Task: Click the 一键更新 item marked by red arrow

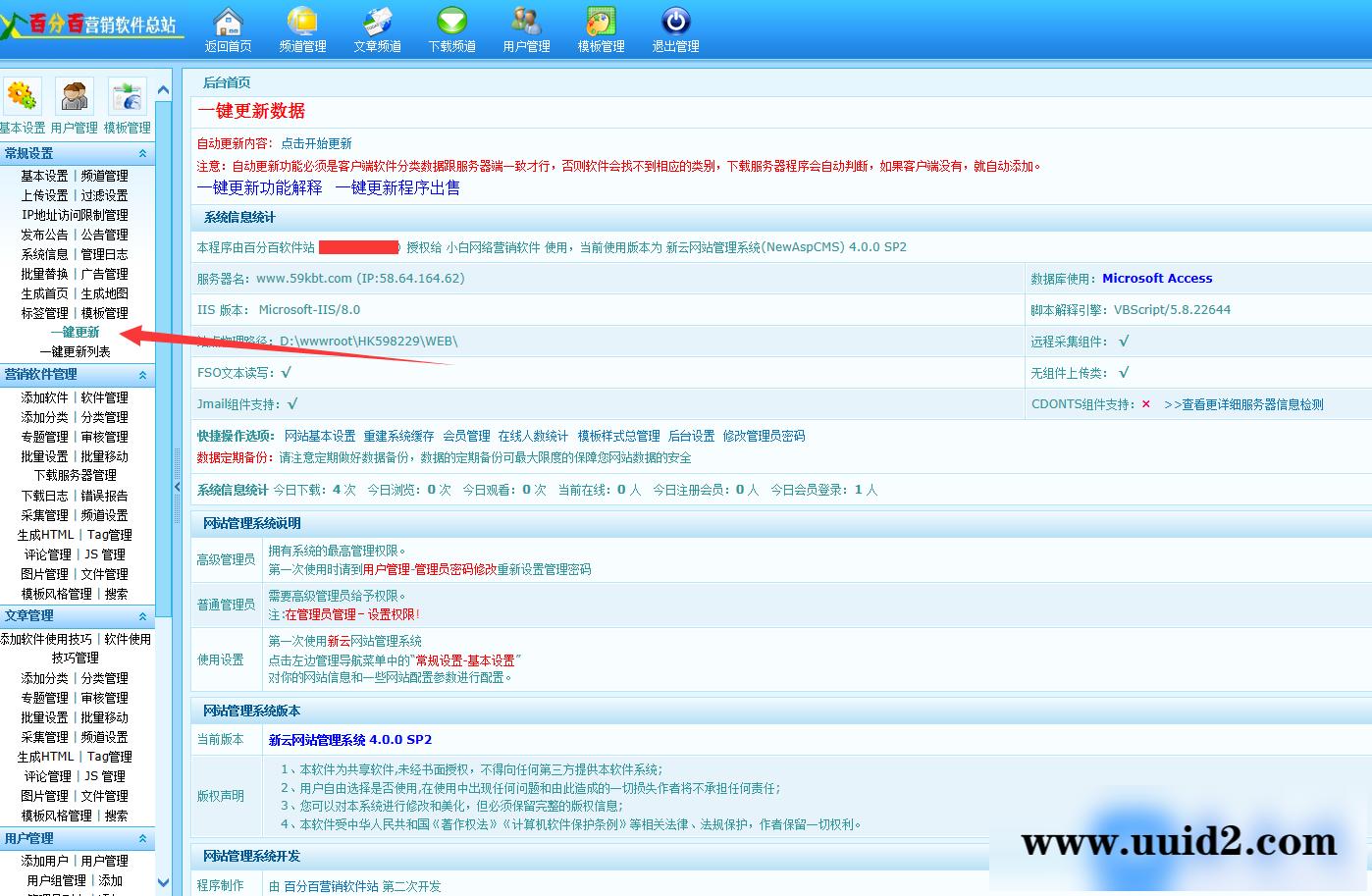Action: point(74,332)
